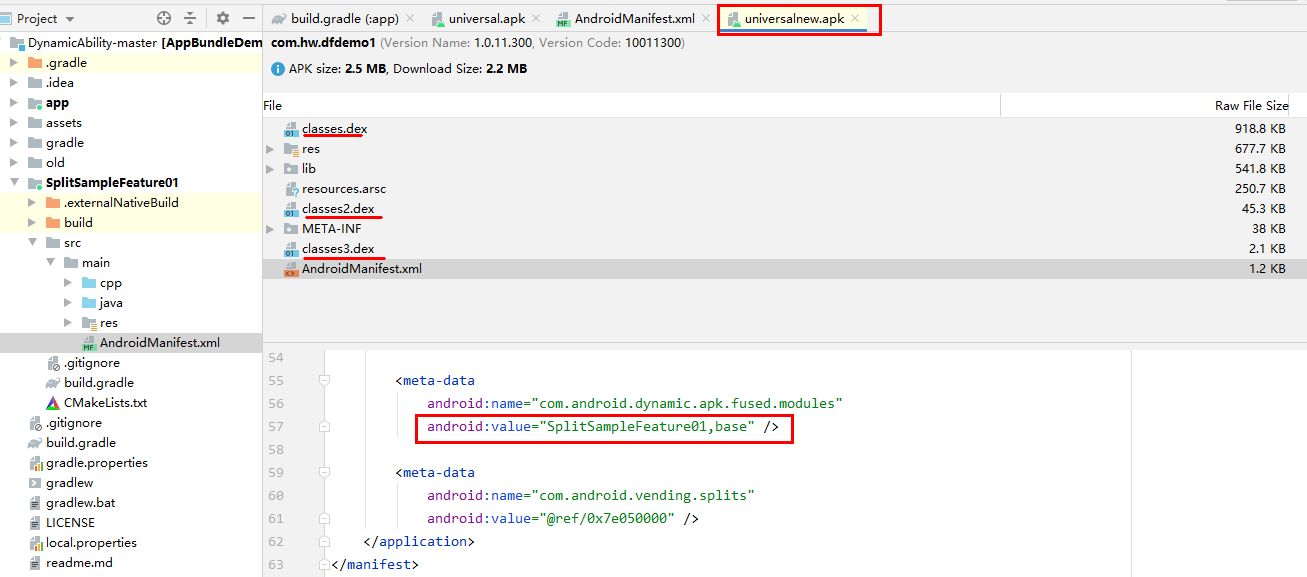This screenshot has height=577, width=1307.
Task: Expand the .externalNativeBuild folder
Action: point(32,202)
